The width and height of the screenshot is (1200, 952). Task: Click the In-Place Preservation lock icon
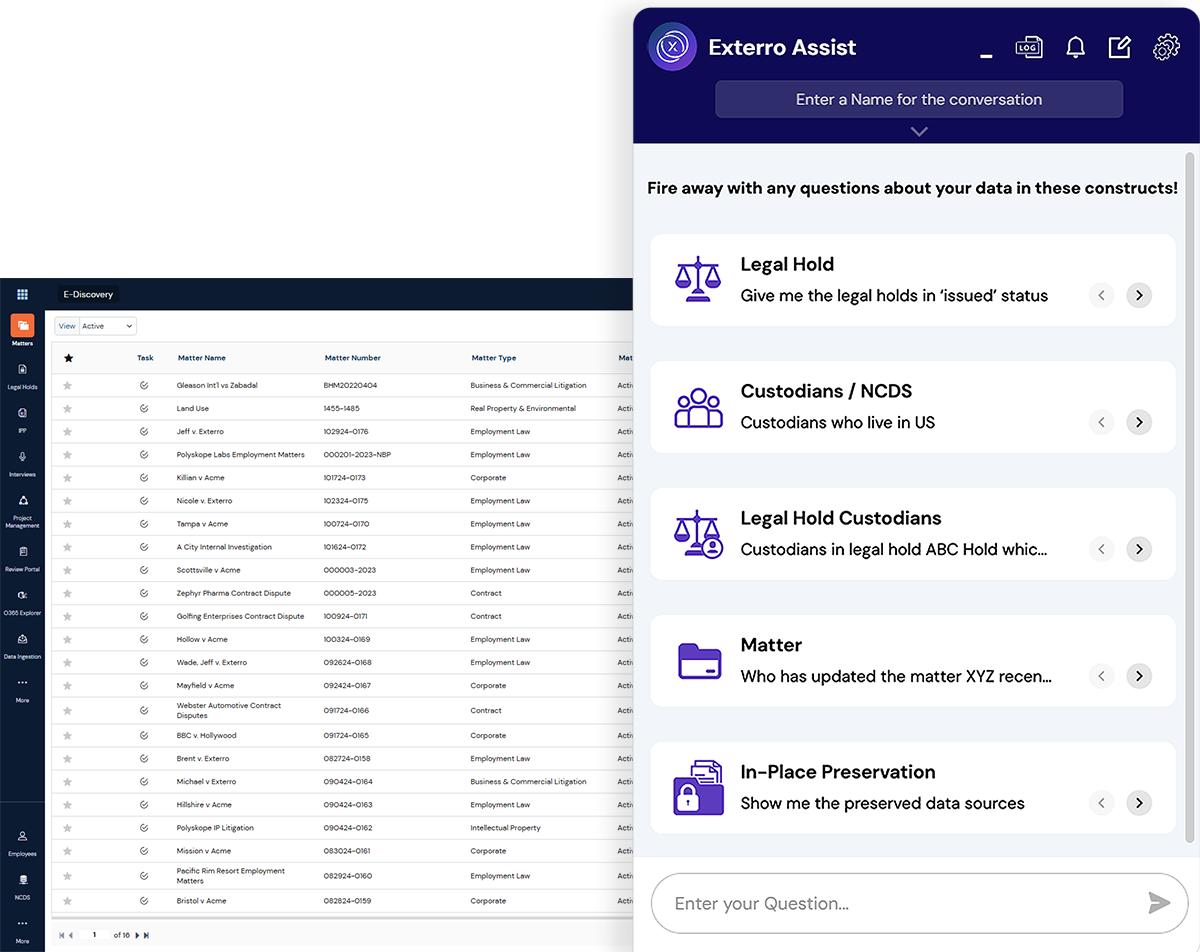click(x=698, y=788)
